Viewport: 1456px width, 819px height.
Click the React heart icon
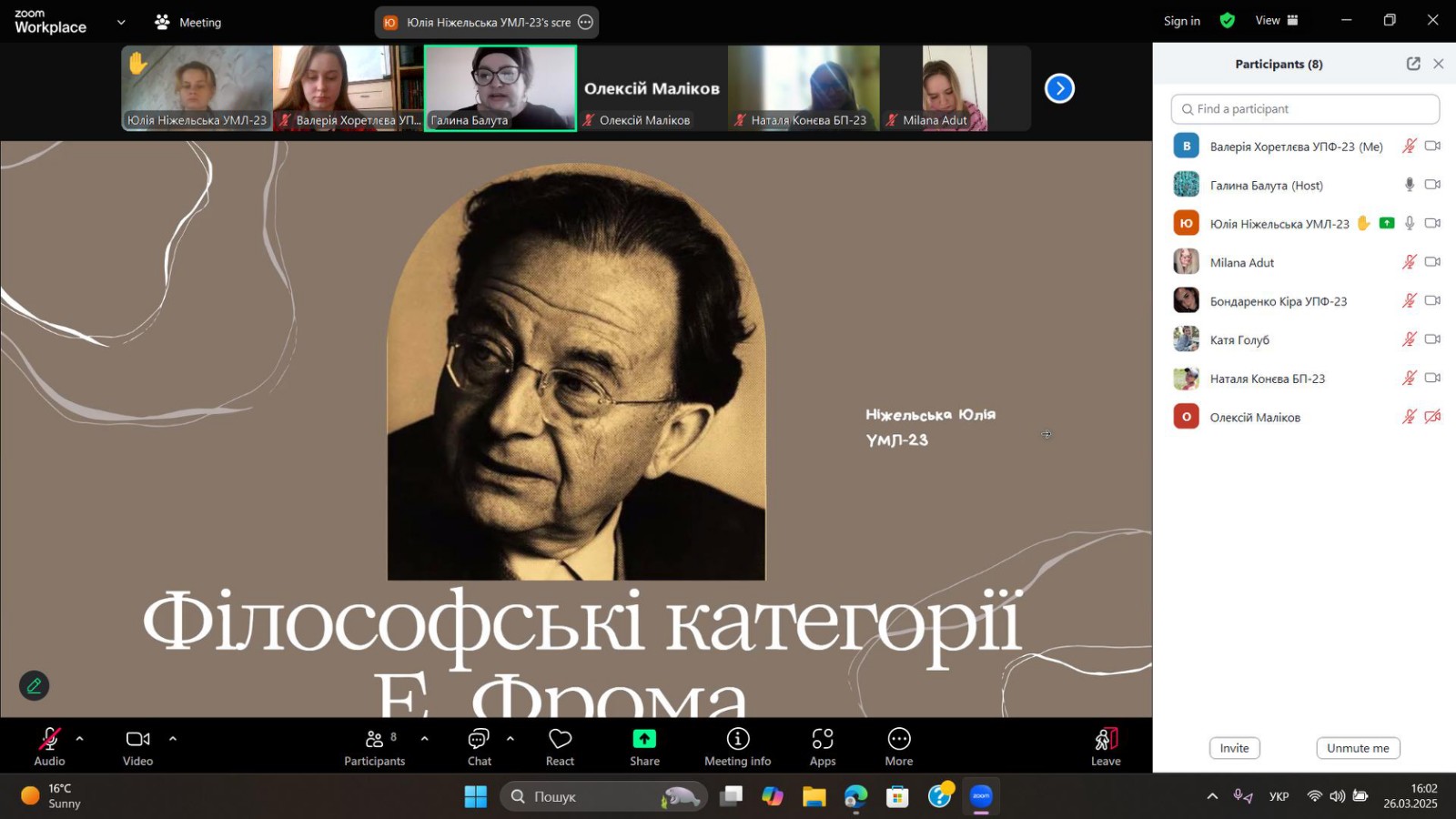560,739
